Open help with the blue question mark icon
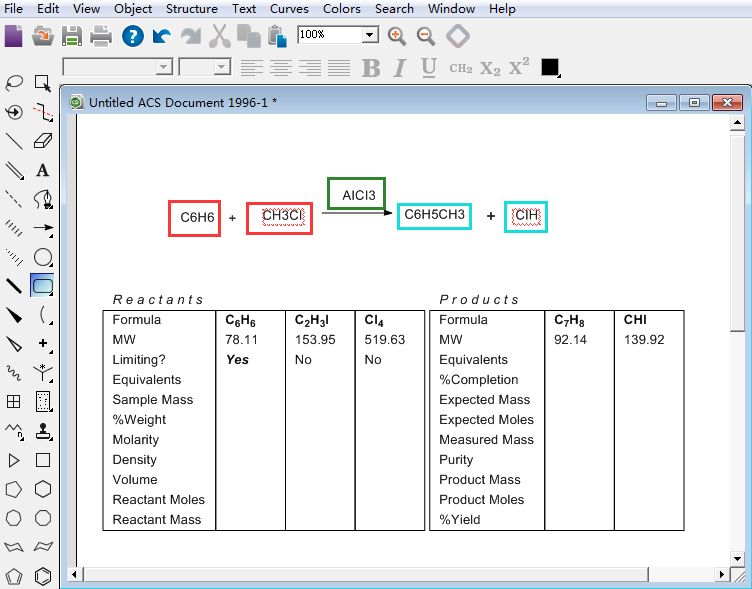Screen dimensions: 752x589 point(132,36)
